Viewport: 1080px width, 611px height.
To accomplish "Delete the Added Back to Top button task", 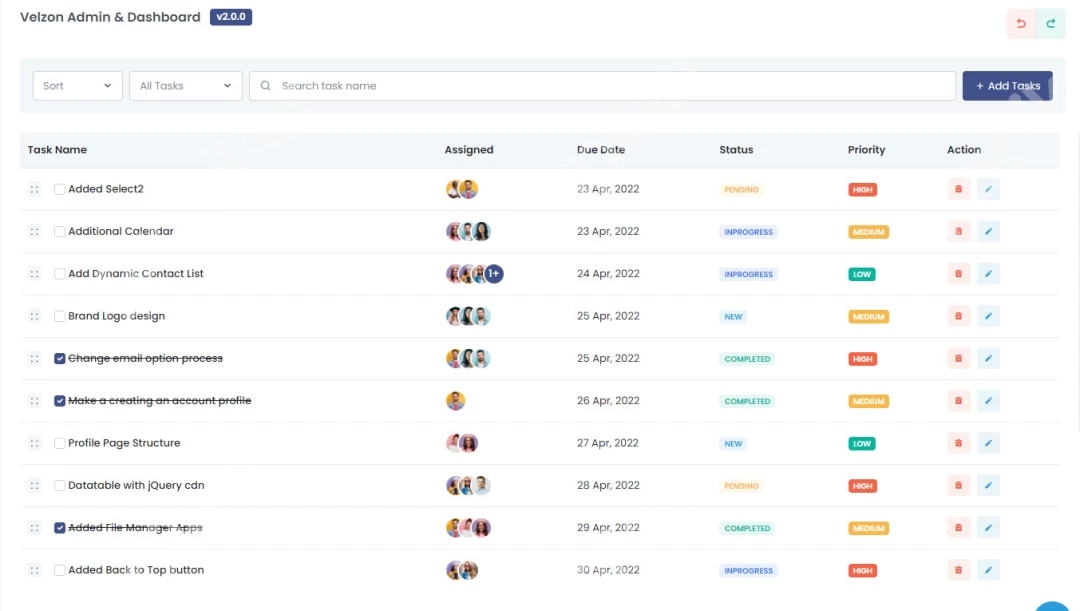I will click(959, 570).
